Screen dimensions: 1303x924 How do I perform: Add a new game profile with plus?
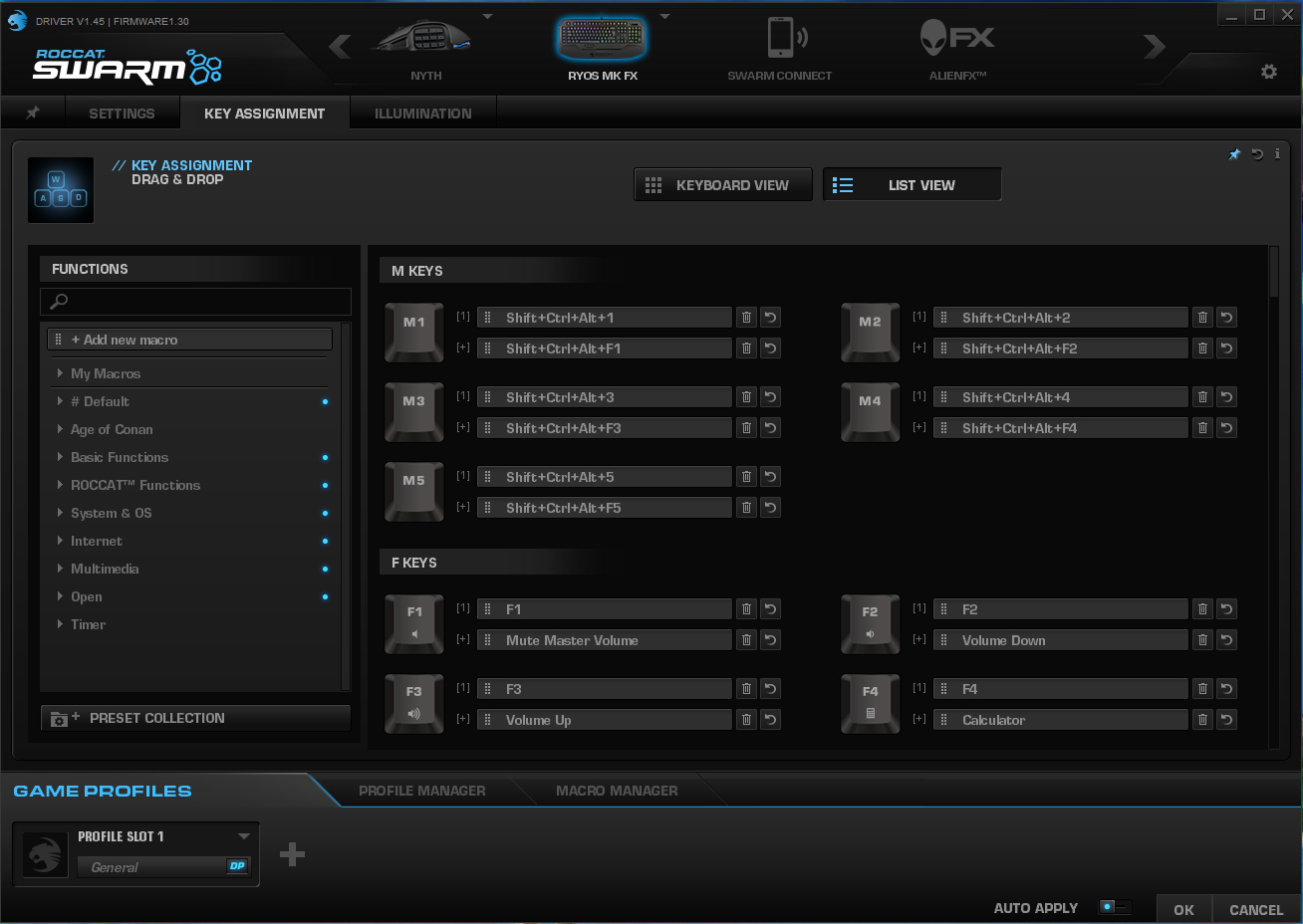pyautogui.click(x=292, y=854)
